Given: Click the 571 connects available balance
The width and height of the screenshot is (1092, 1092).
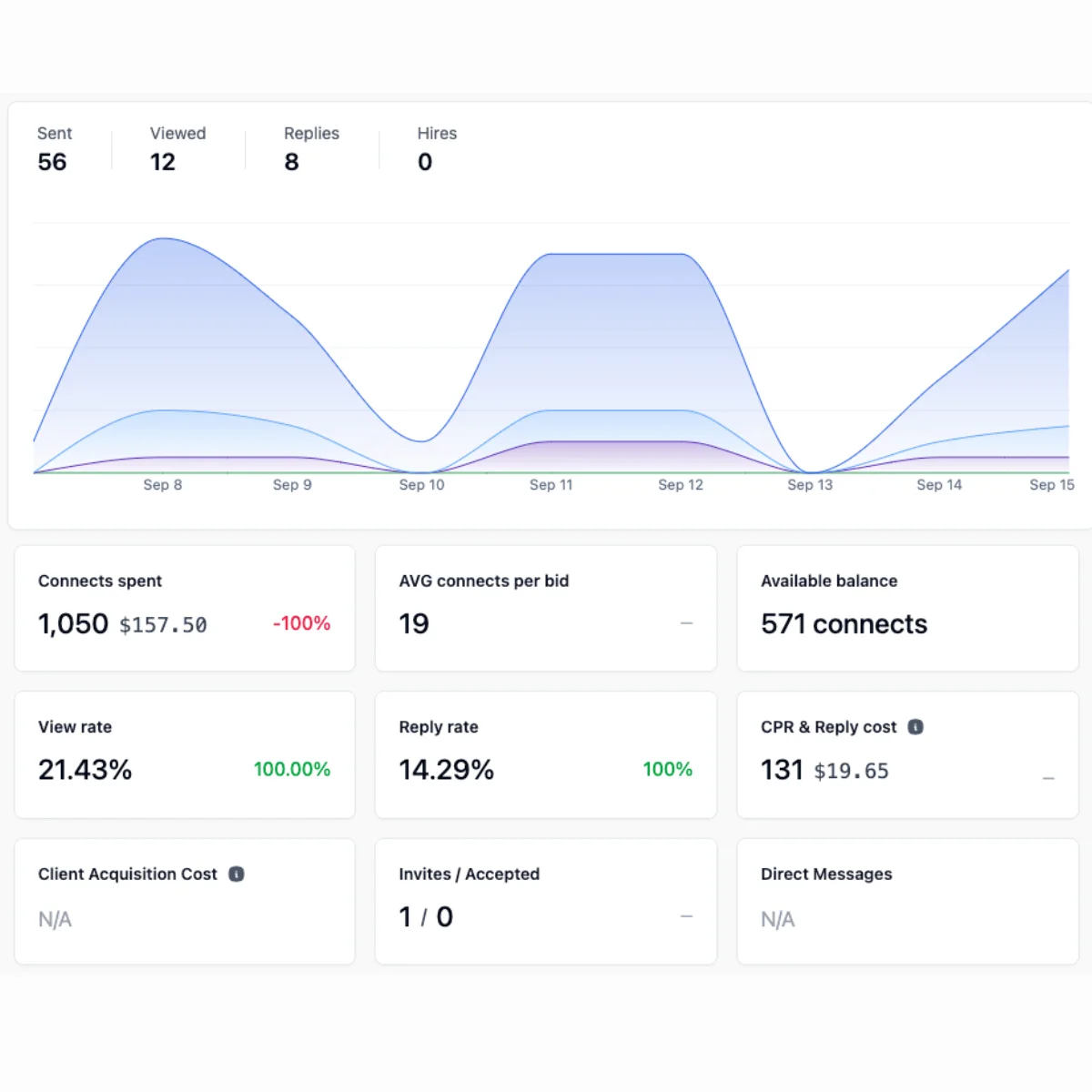Looking at the screenshot, I should (844, 624).
